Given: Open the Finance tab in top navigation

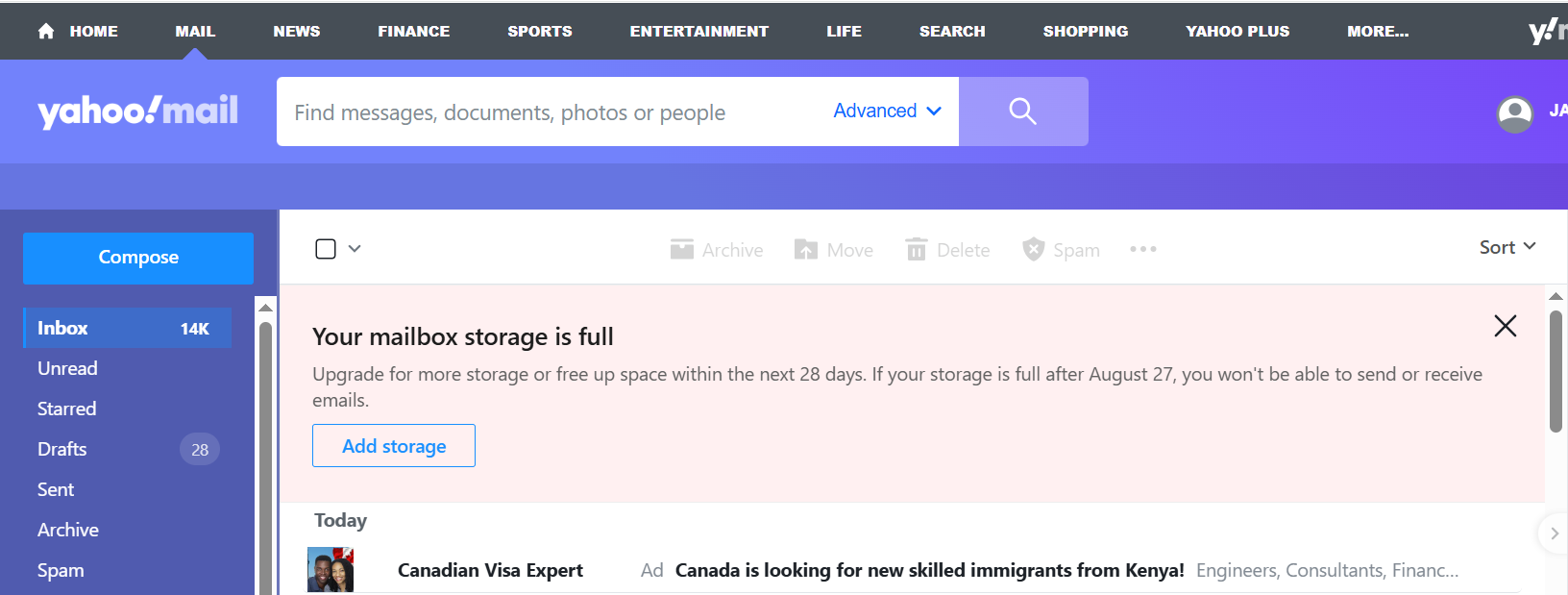Looking at the screenshot, I should [x=413, y=31].
